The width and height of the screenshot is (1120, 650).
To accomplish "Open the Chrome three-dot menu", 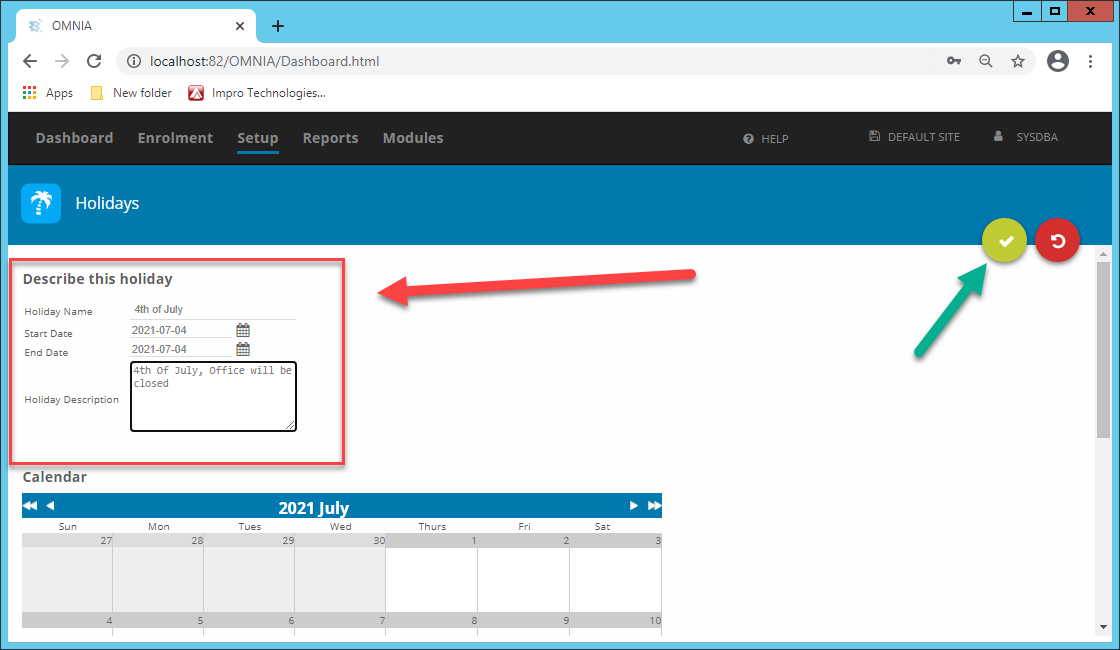I will tap(1090, 61).
